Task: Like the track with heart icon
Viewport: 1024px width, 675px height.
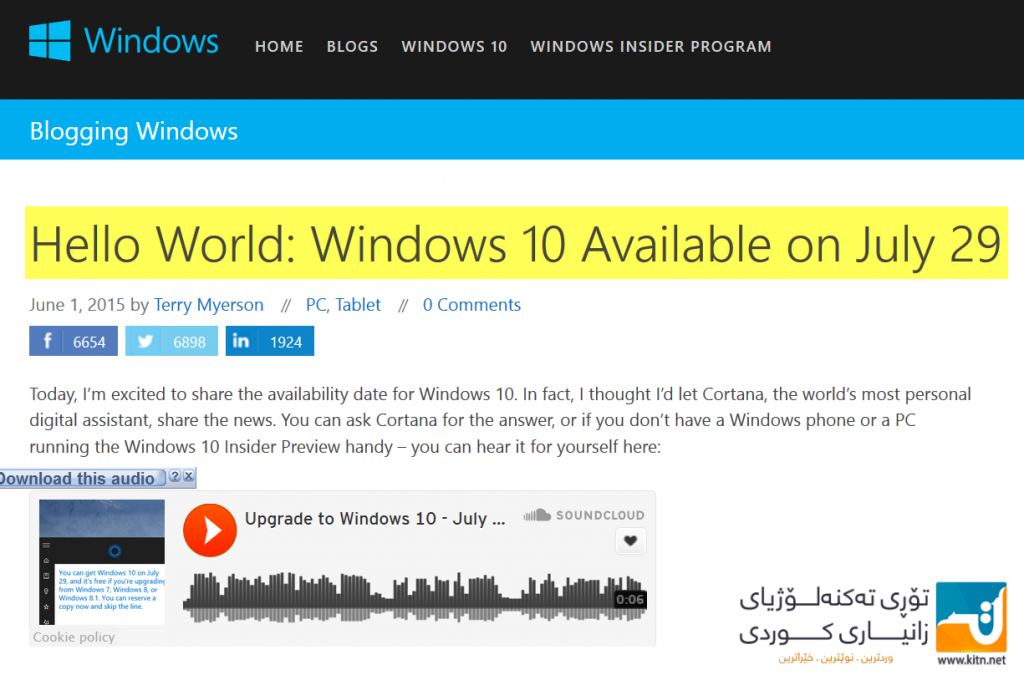Action: pos(630,541)
